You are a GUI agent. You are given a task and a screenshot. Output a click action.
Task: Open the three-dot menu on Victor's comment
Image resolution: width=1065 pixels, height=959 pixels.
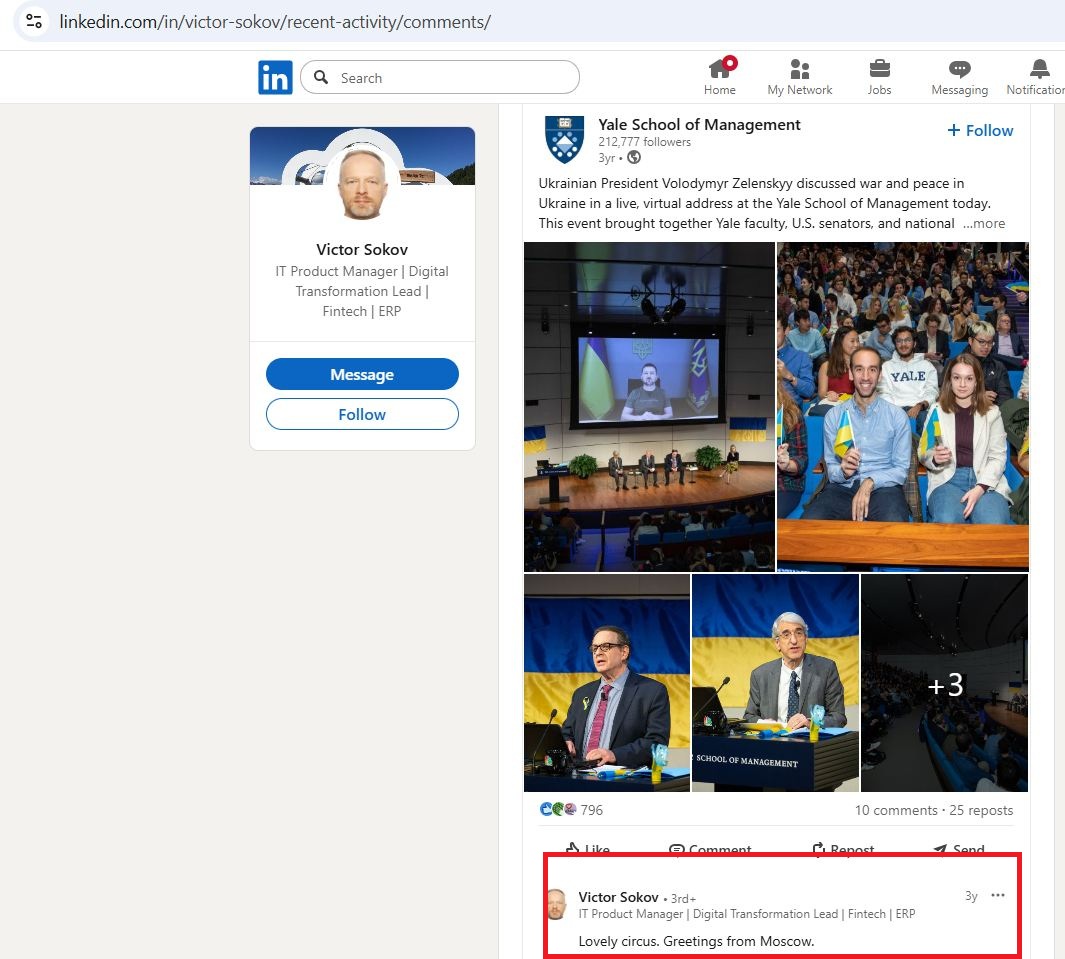[997, 895]
